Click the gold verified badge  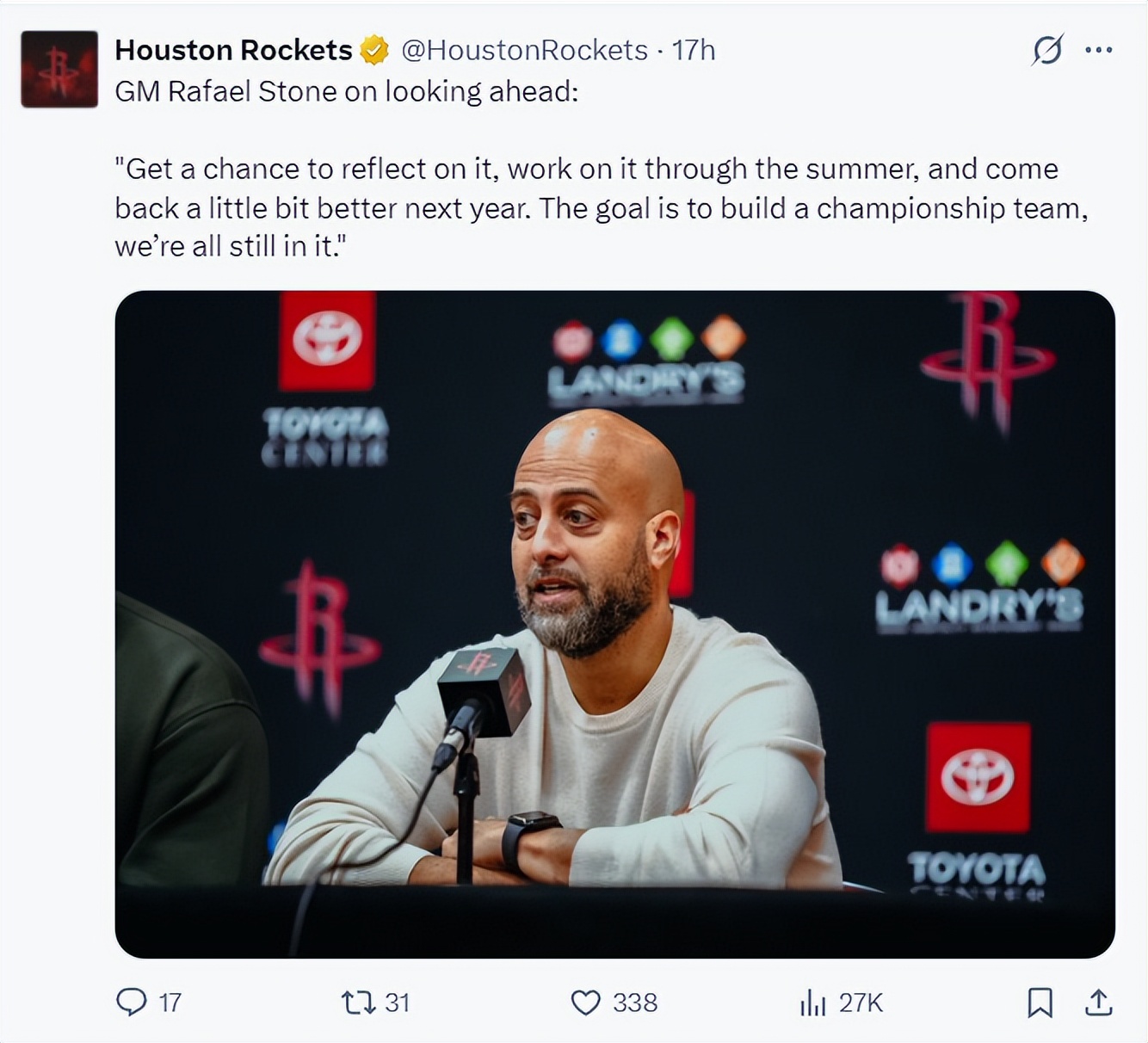click(x=373, y=50)
